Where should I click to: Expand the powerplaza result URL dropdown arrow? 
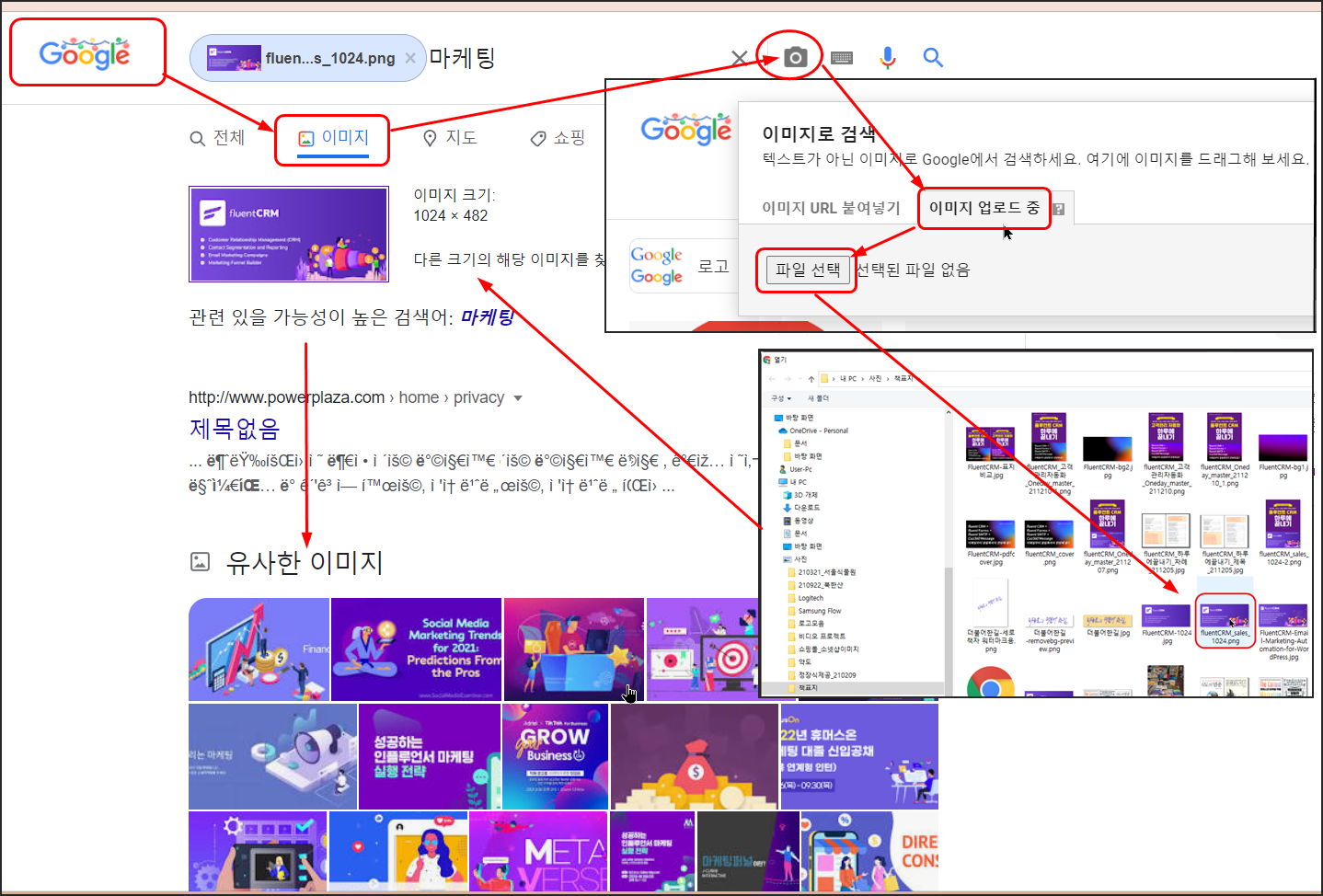[518, 398]
